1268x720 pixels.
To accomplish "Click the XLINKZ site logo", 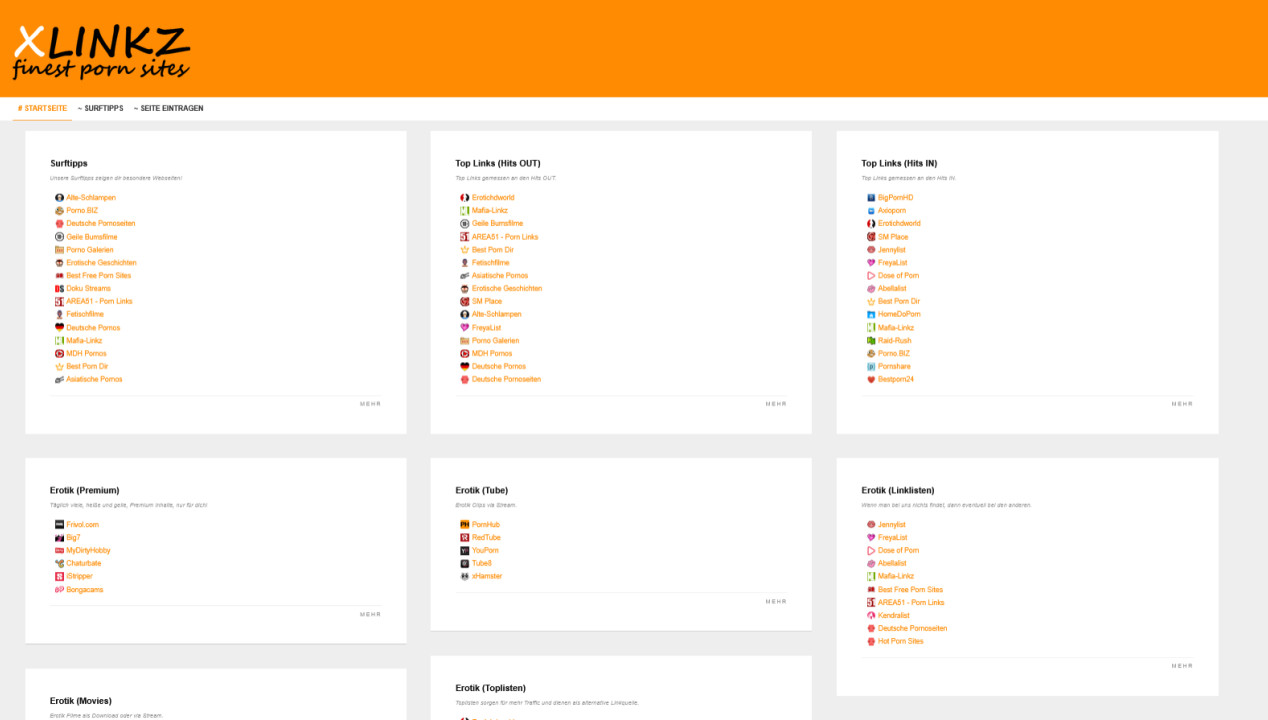I will (x=100, y=52).
